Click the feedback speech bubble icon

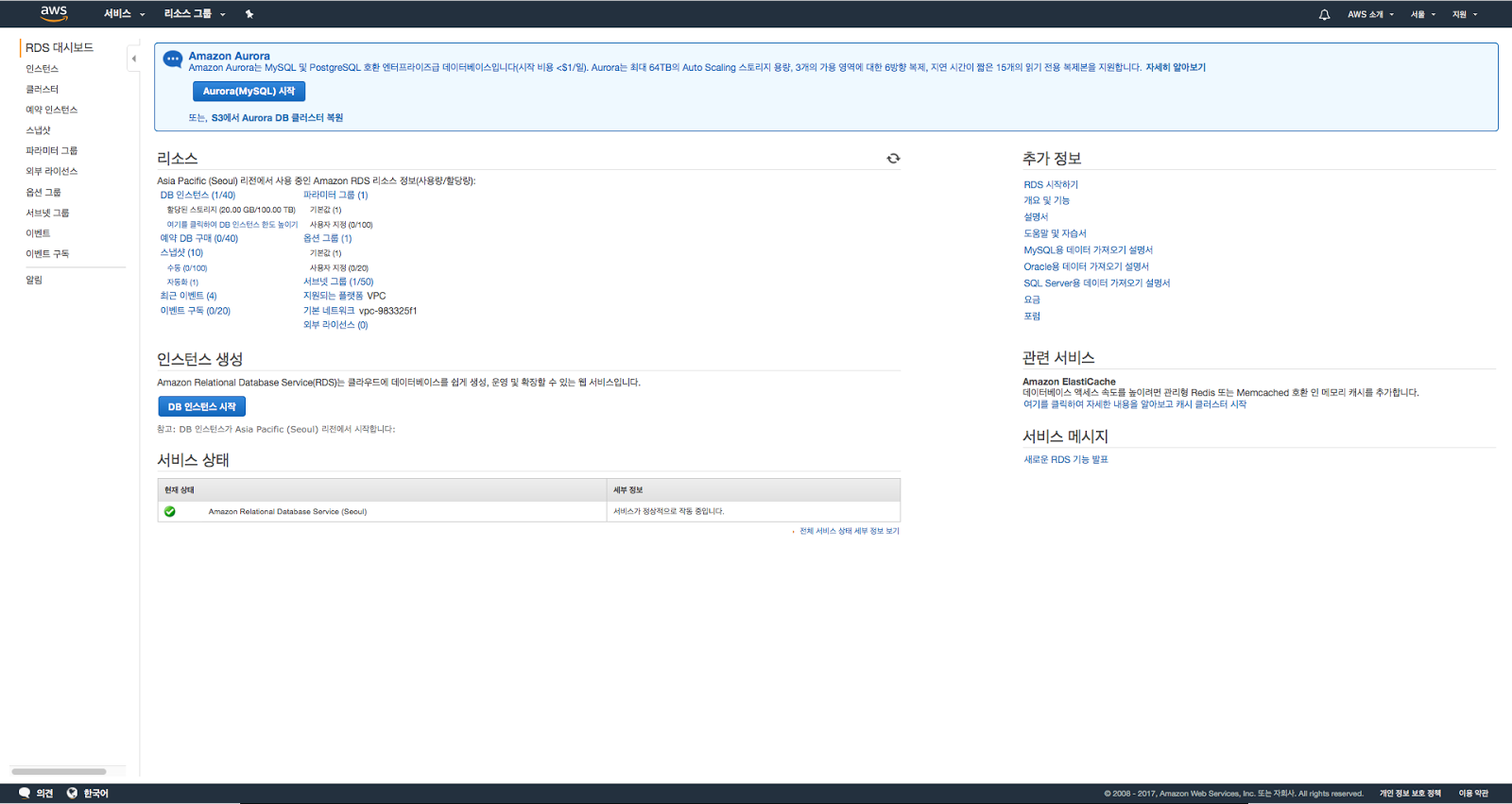pyautogui.click(x=25, y=794)
